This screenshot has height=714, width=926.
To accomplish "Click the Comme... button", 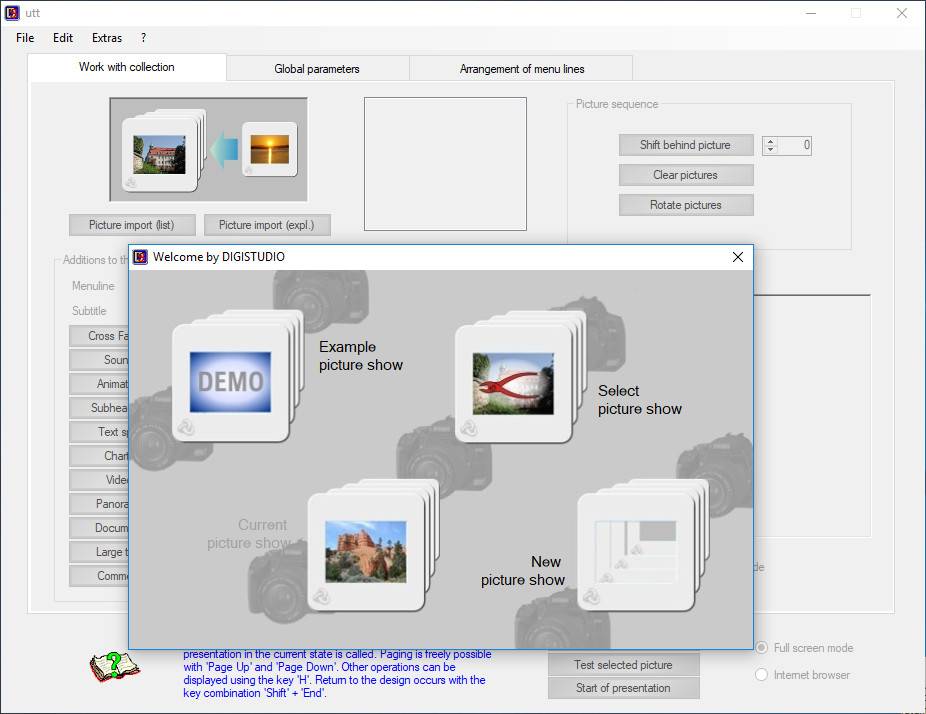I will [x=99, y=576].
